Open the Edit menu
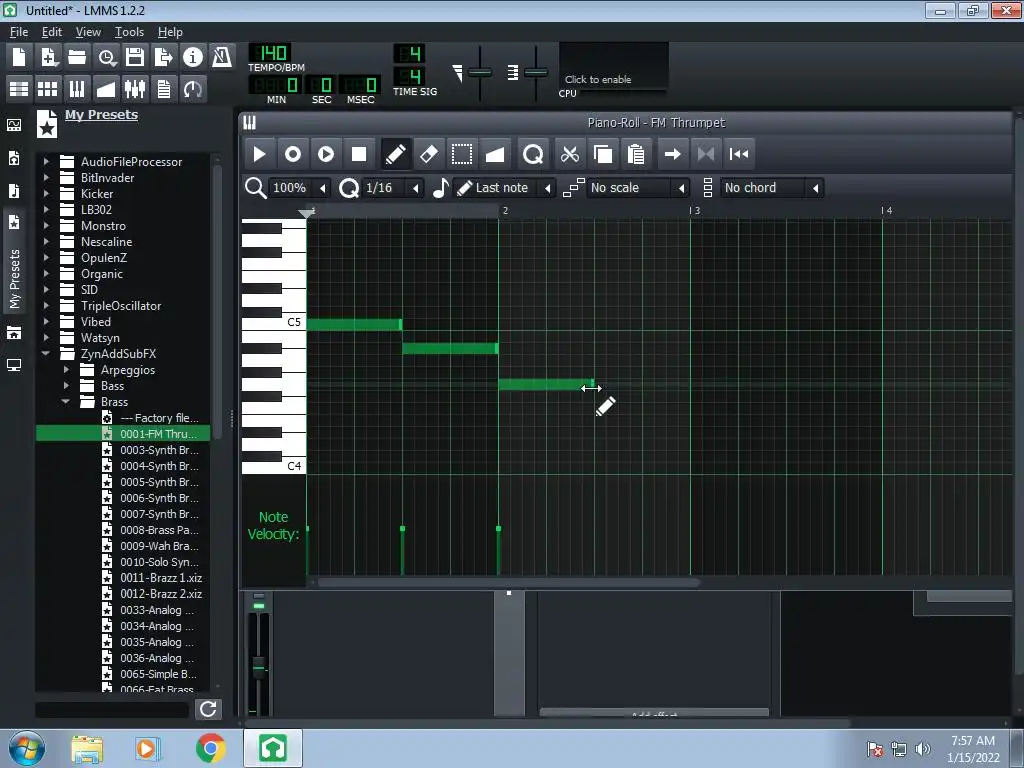Image resolution: width=1024 pixels, height=768 pixels. [x=52, y=32]
